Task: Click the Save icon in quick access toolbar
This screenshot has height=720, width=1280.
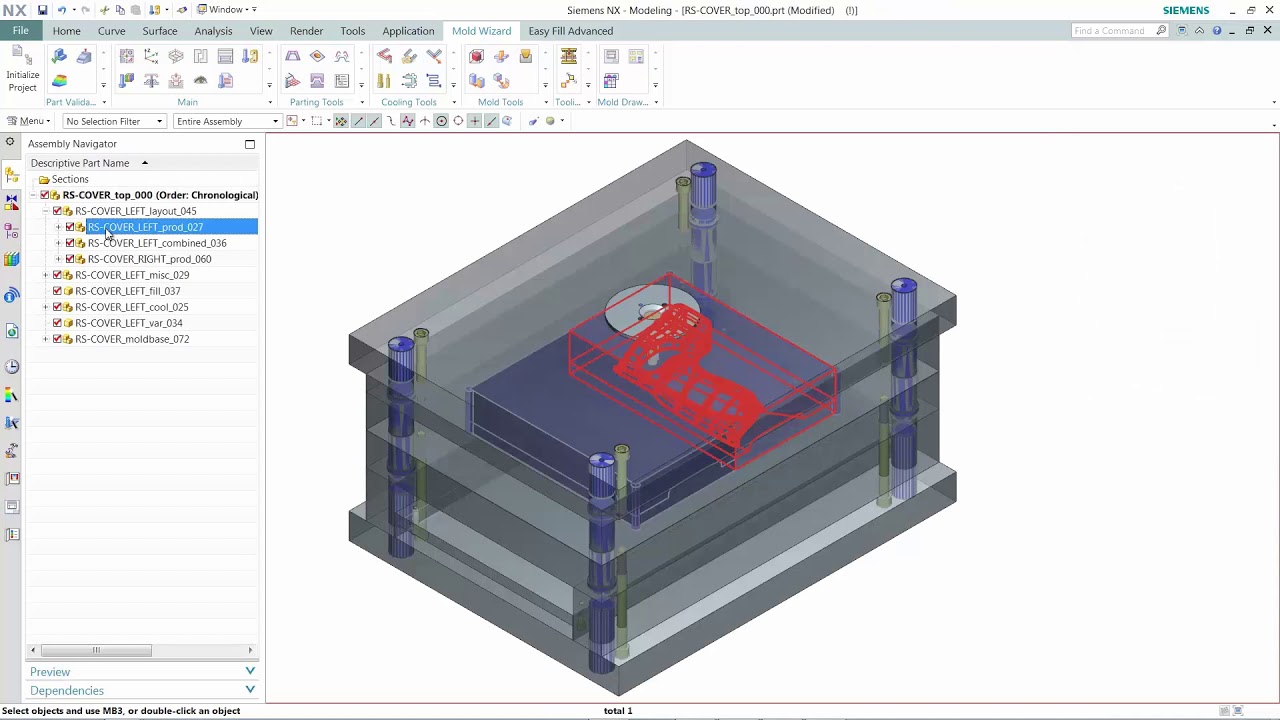Action: click(42, 10)
